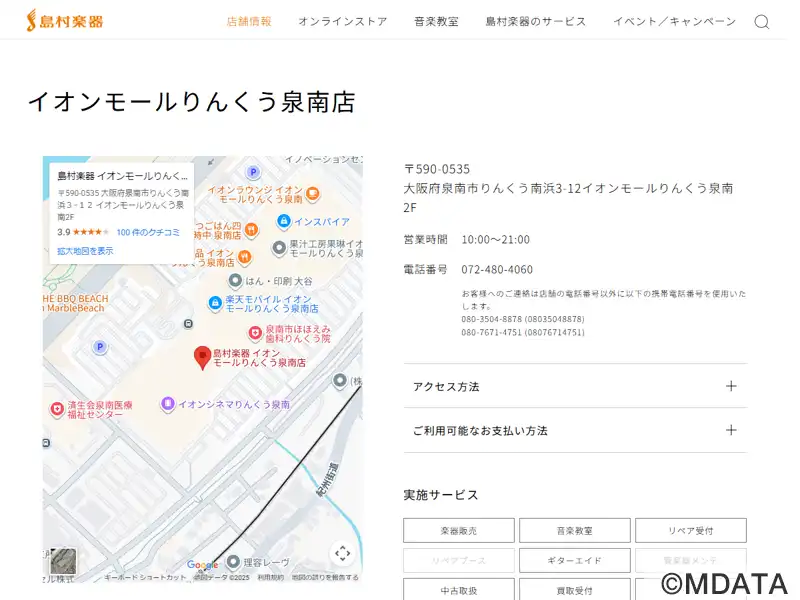
Task: Open イベント／キャンペーン menu item
Action: click(x=674, y=21)
